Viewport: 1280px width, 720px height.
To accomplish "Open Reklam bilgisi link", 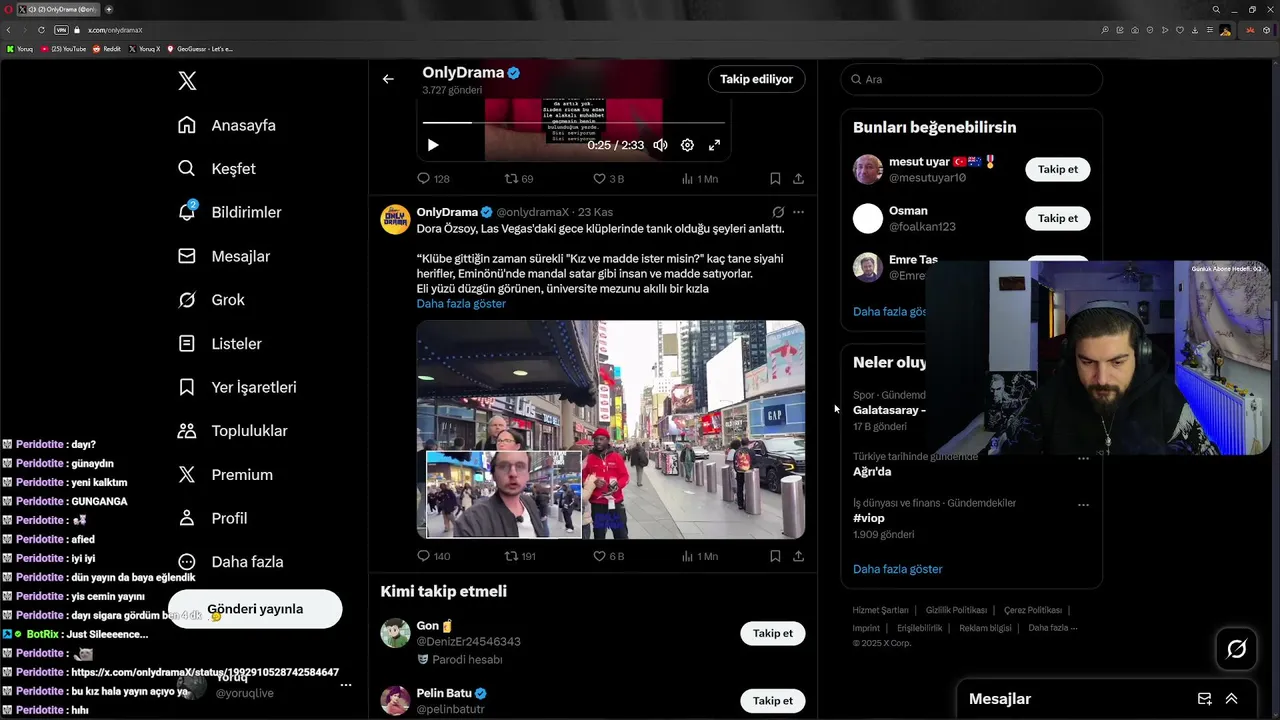I will (985, 628).
